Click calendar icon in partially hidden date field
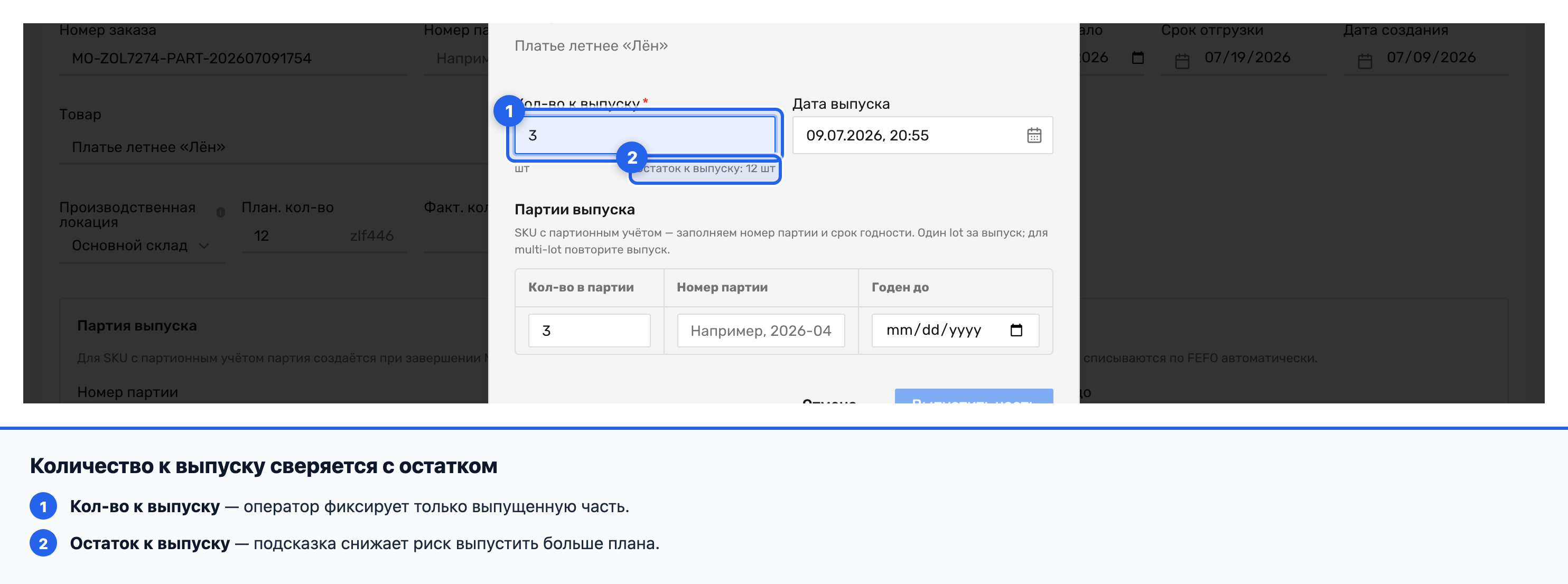The image size is (1568, 584). [x=1137, y=58]
